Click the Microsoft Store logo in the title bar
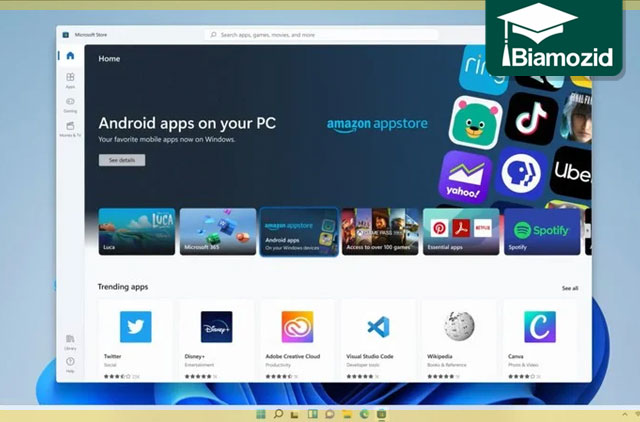The height and width of the screenshot is (422, 640). coord(65,35)
